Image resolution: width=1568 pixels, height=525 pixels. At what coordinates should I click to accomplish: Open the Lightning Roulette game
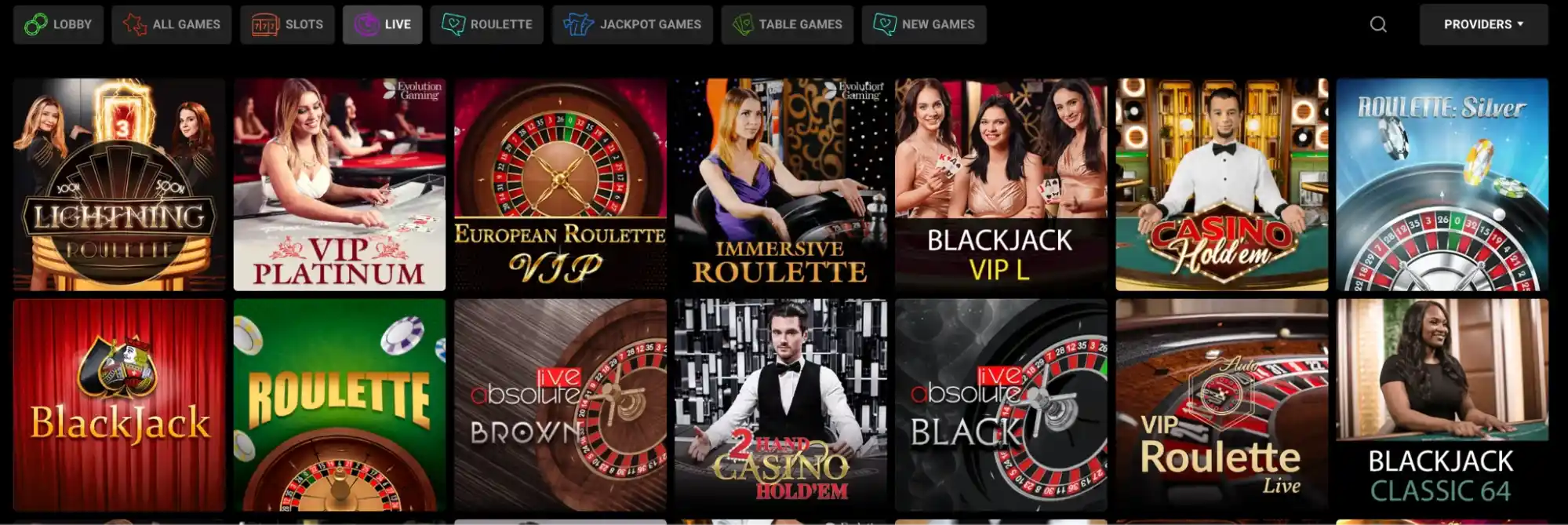click(119, 184)
